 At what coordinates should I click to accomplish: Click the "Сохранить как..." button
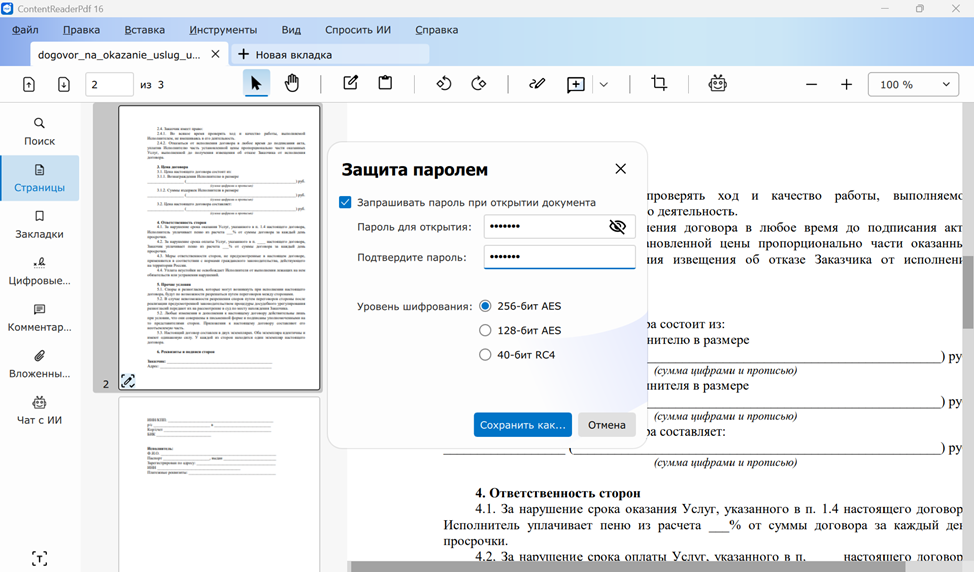(x=522, y=425)
